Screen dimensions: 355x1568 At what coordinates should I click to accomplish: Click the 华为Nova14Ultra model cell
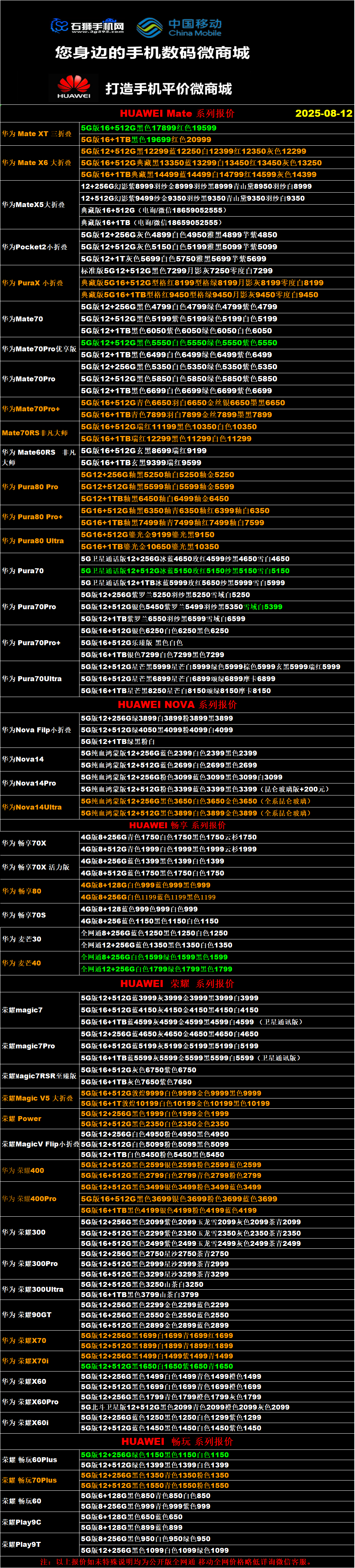point(40,806)
